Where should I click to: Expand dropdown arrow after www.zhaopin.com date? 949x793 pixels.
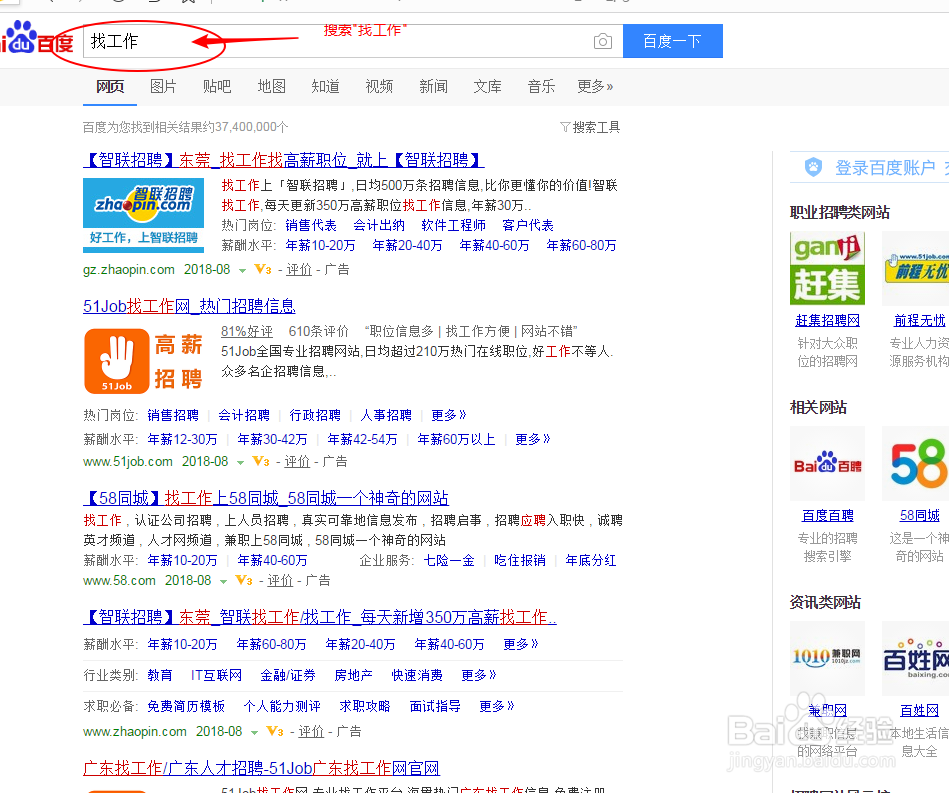(x=254, y=732)
